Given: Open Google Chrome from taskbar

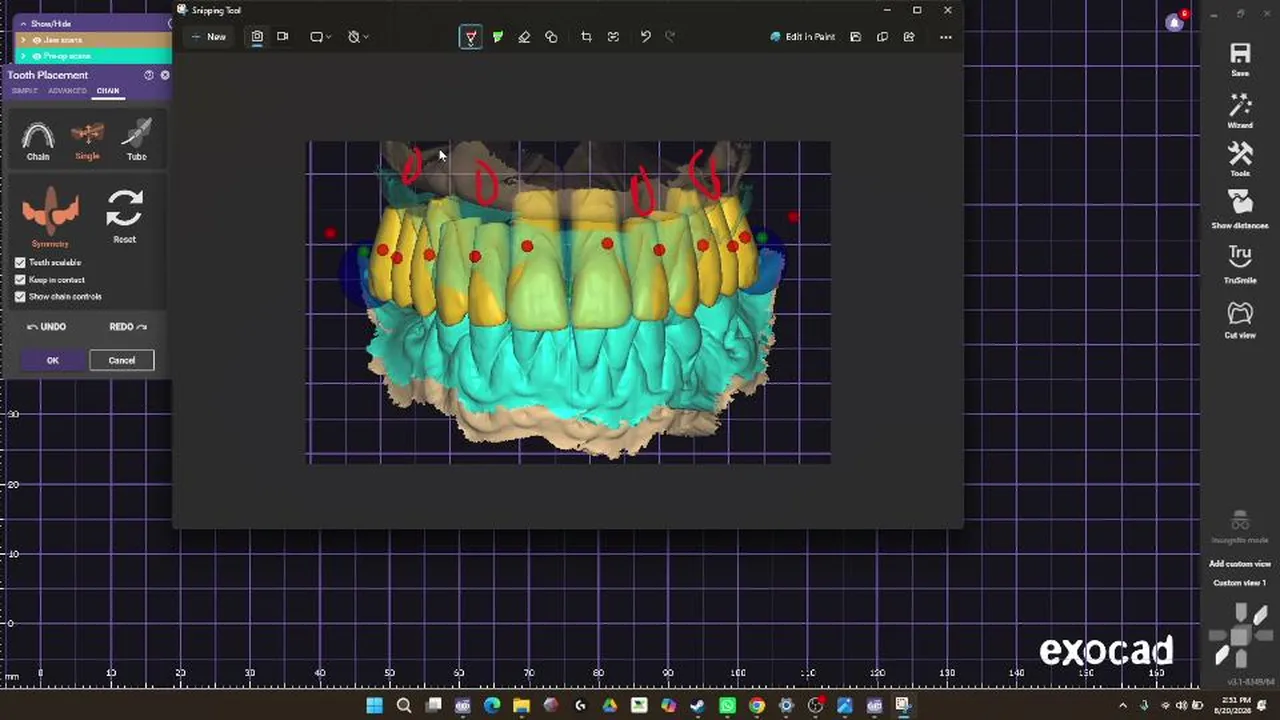Looking at the screenshot, I should pos(757,706).
